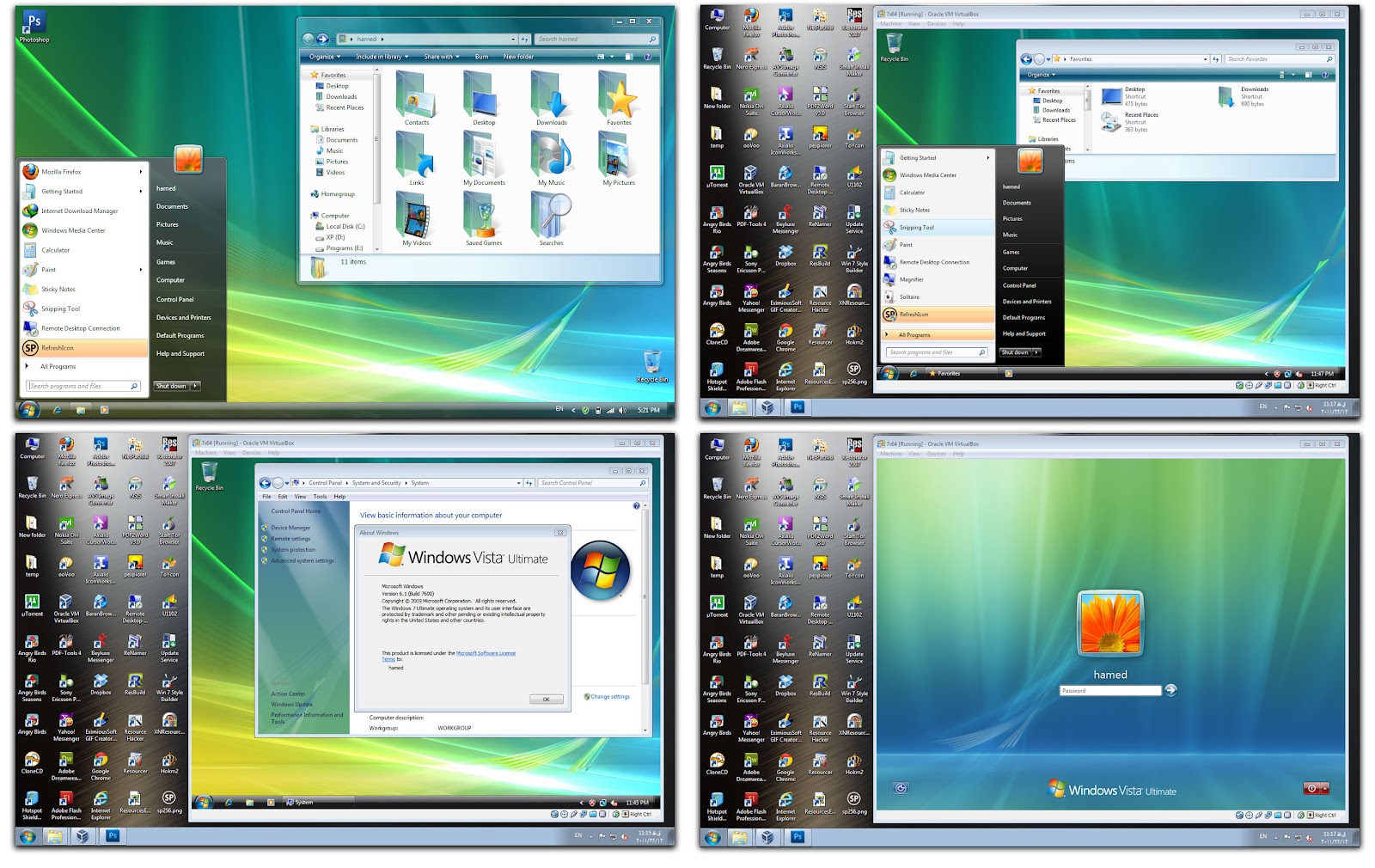Image resolution: width=1375 pixels, height=868 pixels.
Task: Launch Internet Download Manager from the Start menu
Action: pyautogui.click(x=83, y=211)
